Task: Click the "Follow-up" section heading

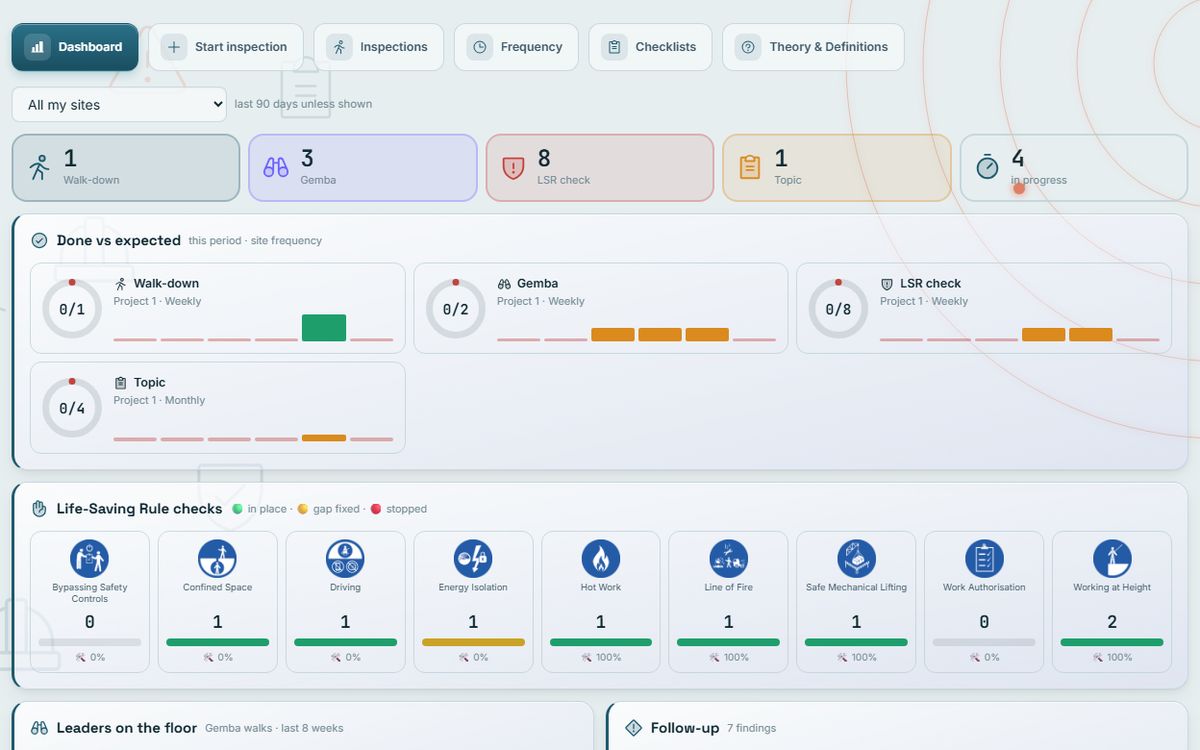Action: (685, 728)
